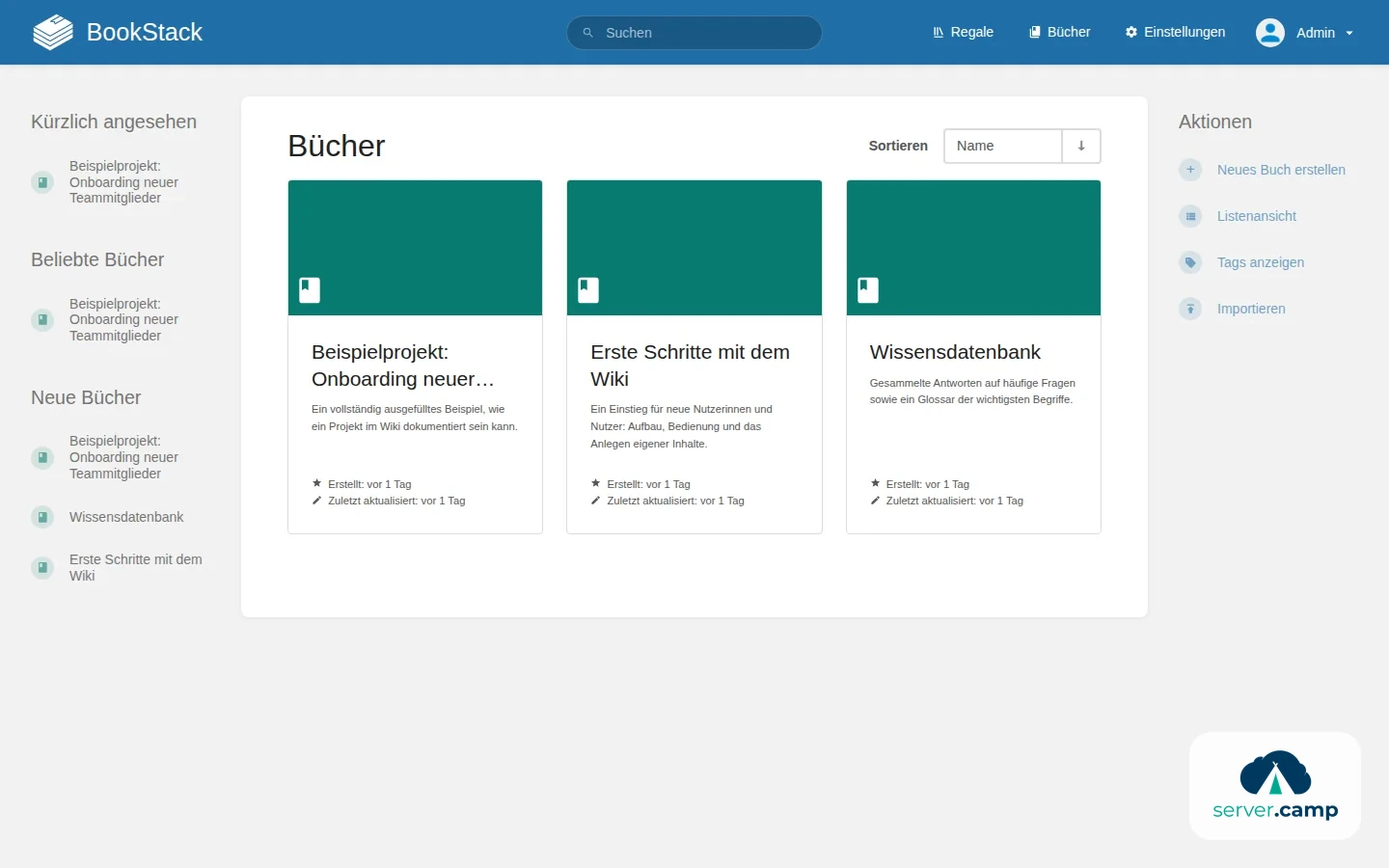The width and height of the screenshot is (1389, 868).
Task: Open Beispielprojekt under Neue Bücher
Action: (x=123, y=457)
